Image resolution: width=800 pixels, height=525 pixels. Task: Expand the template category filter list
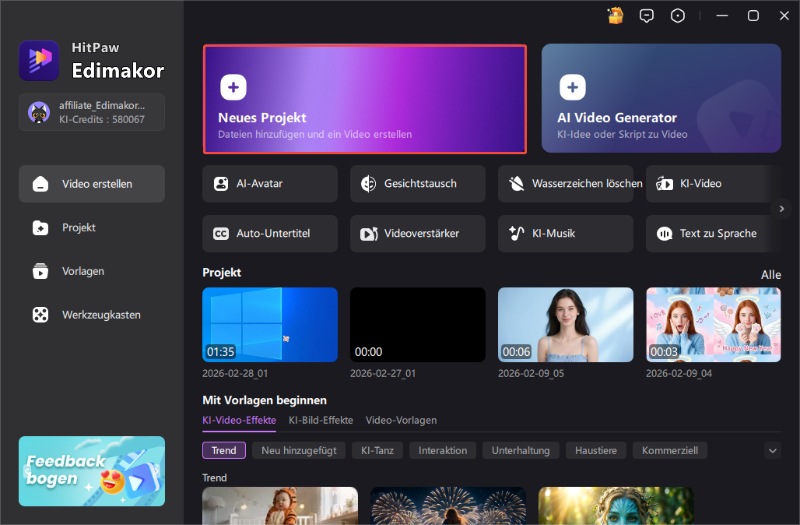click(x=771, y=451)
